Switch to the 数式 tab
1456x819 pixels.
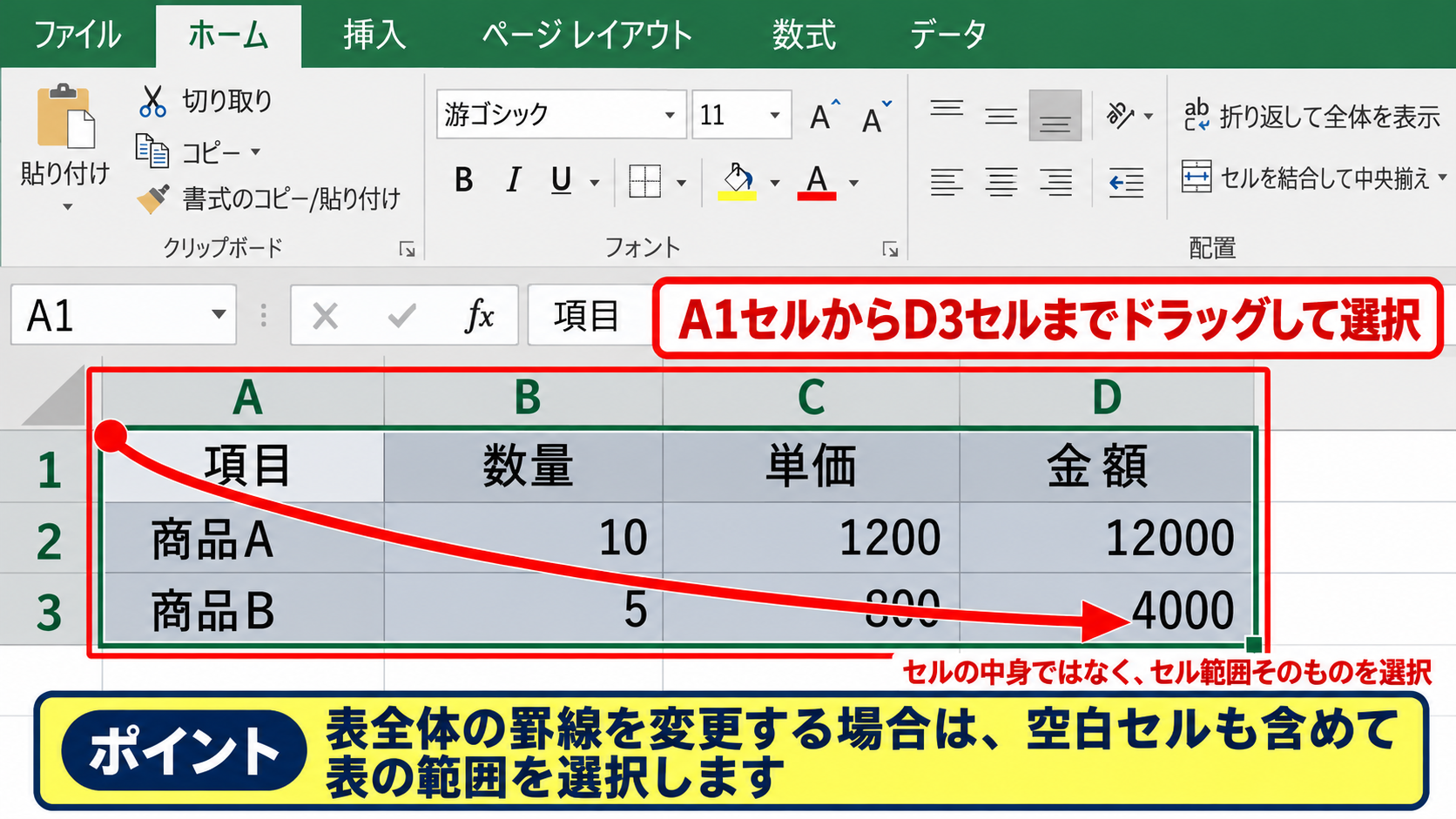[x=803, y=35]
